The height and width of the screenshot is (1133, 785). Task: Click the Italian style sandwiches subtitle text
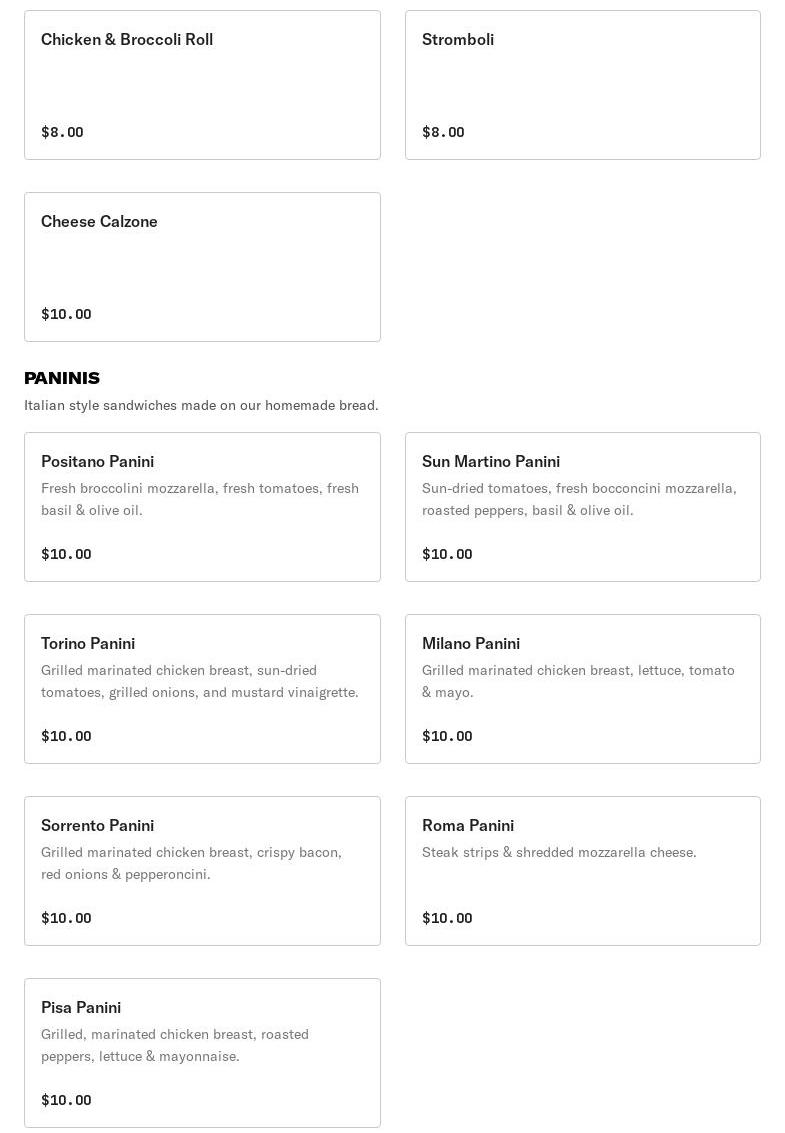point(201,405)
